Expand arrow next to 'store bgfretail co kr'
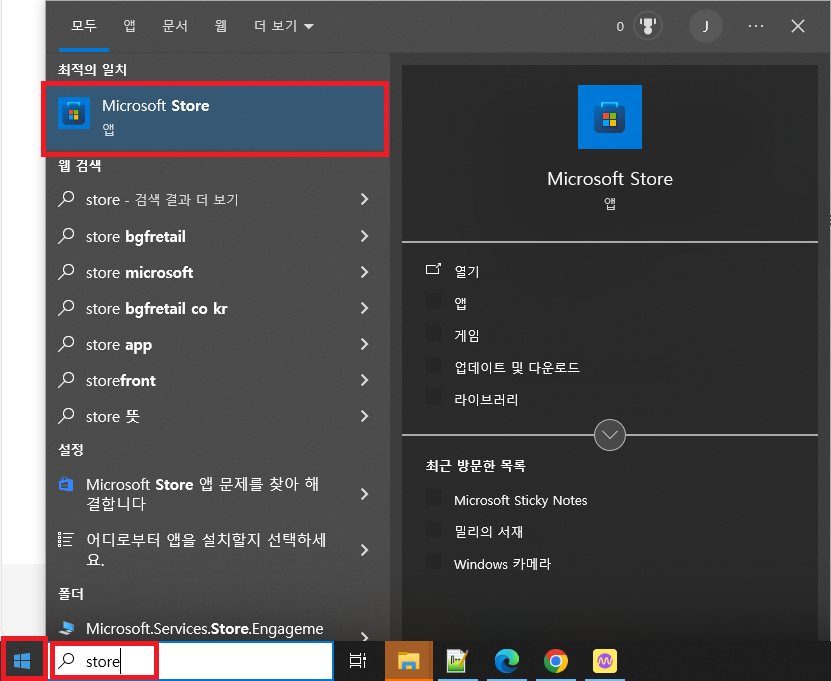 [x=364, y=308]
